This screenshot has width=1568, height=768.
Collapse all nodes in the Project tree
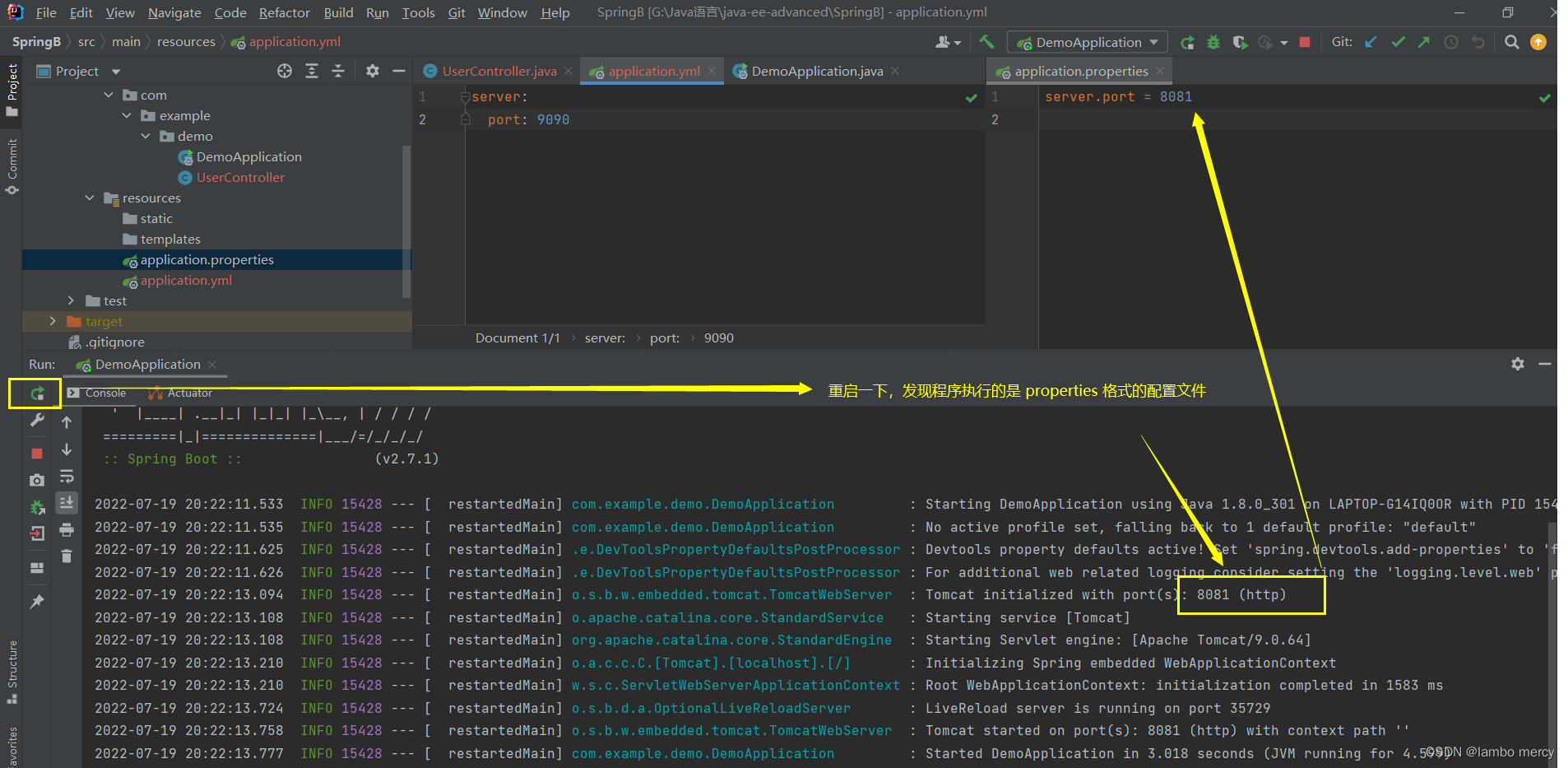(x=338, y=71)
